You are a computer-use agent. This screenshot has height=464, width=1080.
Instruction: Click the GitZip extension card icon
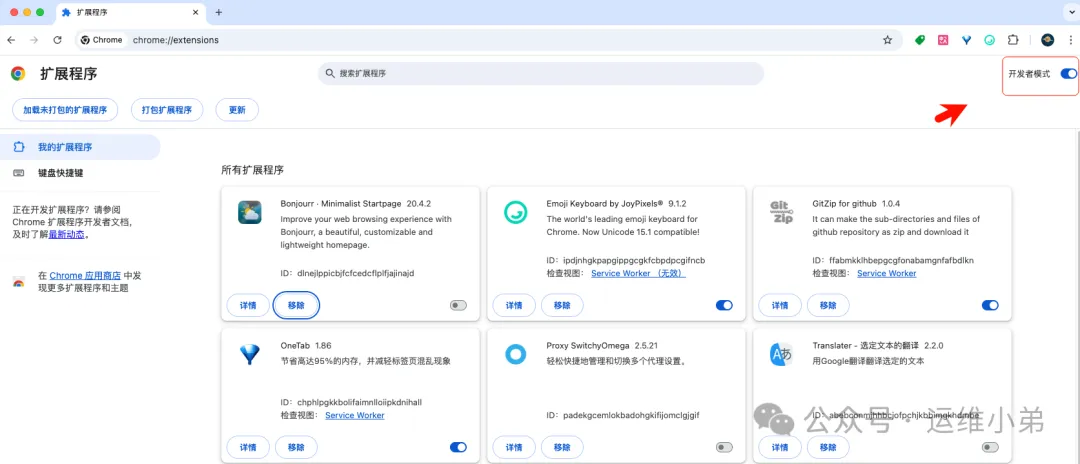click(780, 213)
